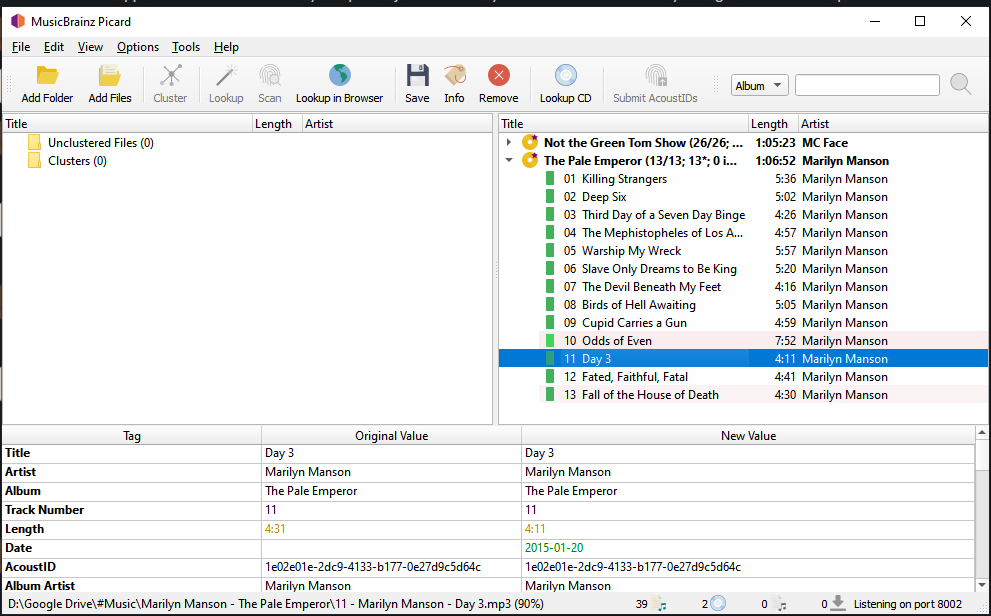Sort right pane by Length column header
Viewport: 991px width, 616px height.
(773, 124)
